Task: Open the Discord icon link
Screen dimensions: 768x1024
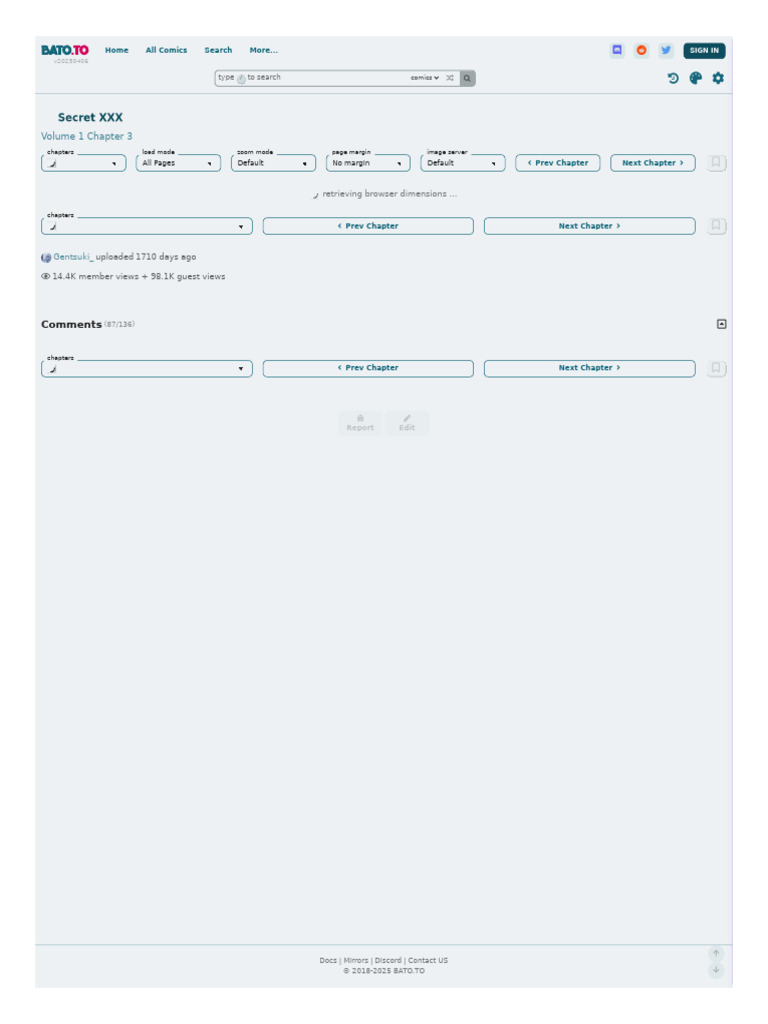Action: tap(617, 50)
